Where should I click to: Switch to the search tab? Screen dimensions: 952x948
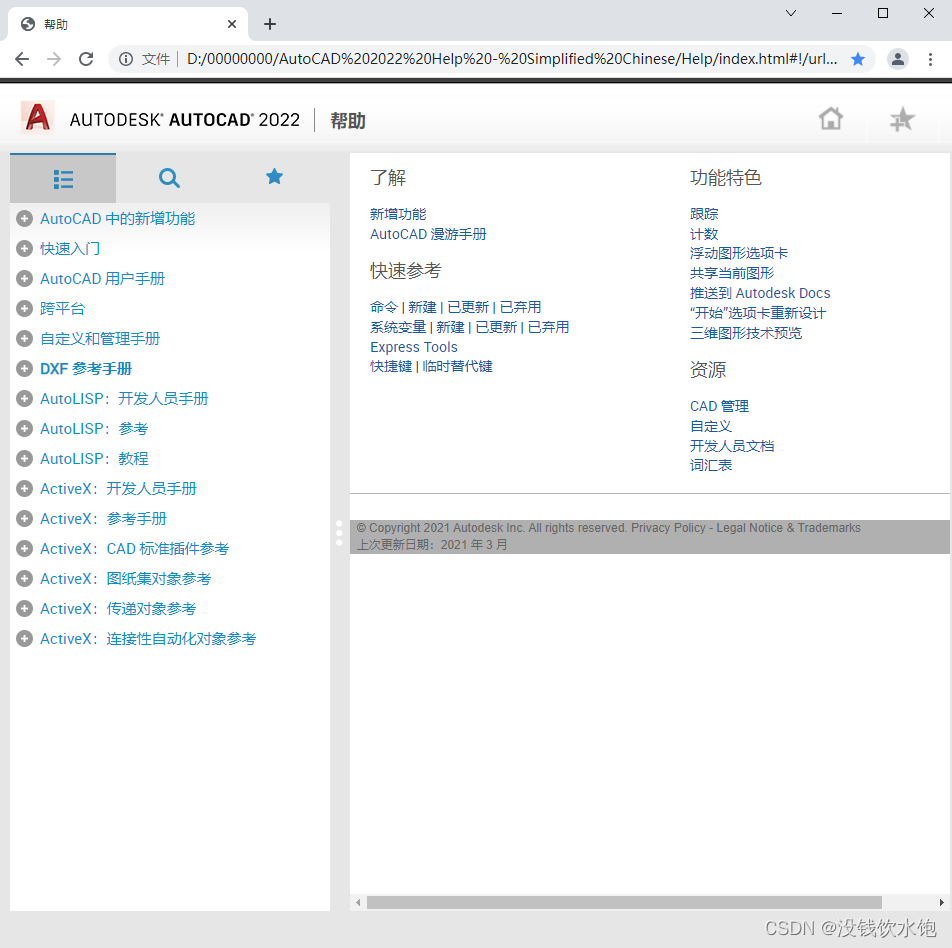pyautogui.click(x=169, y=179)
